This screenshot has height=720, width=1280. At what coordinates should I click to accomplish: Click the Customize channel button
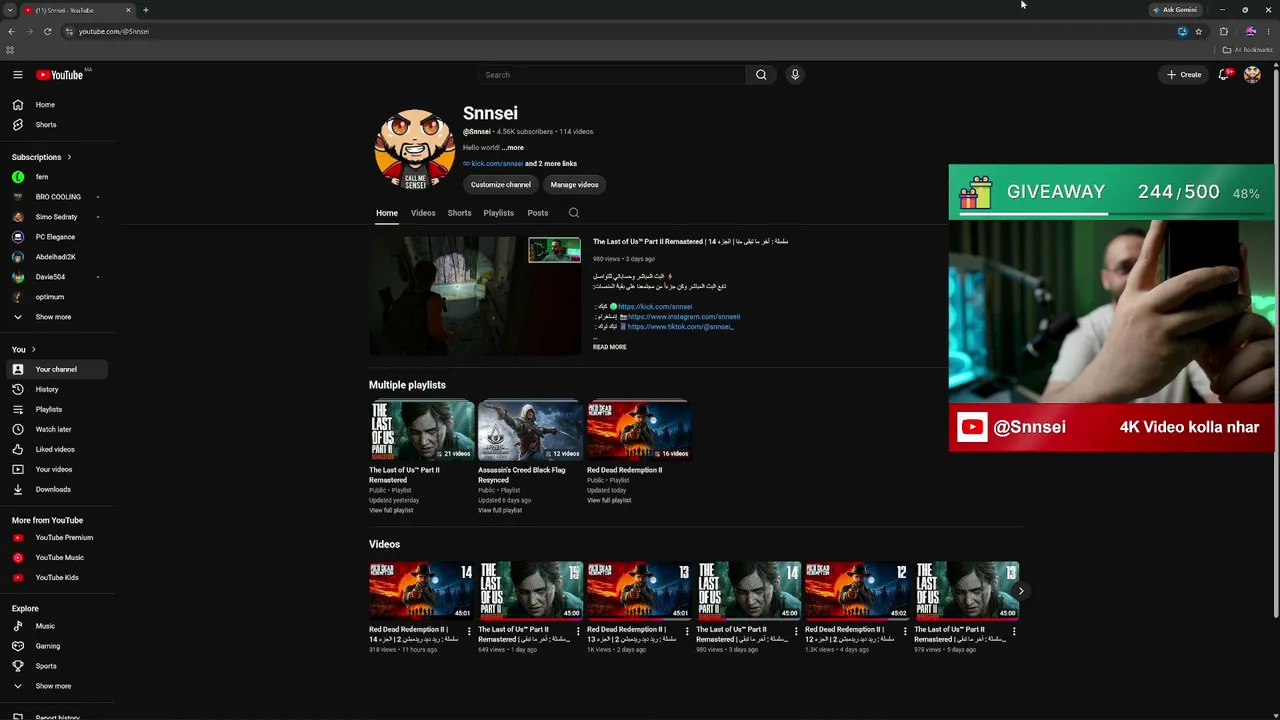[x=501, y=185]
